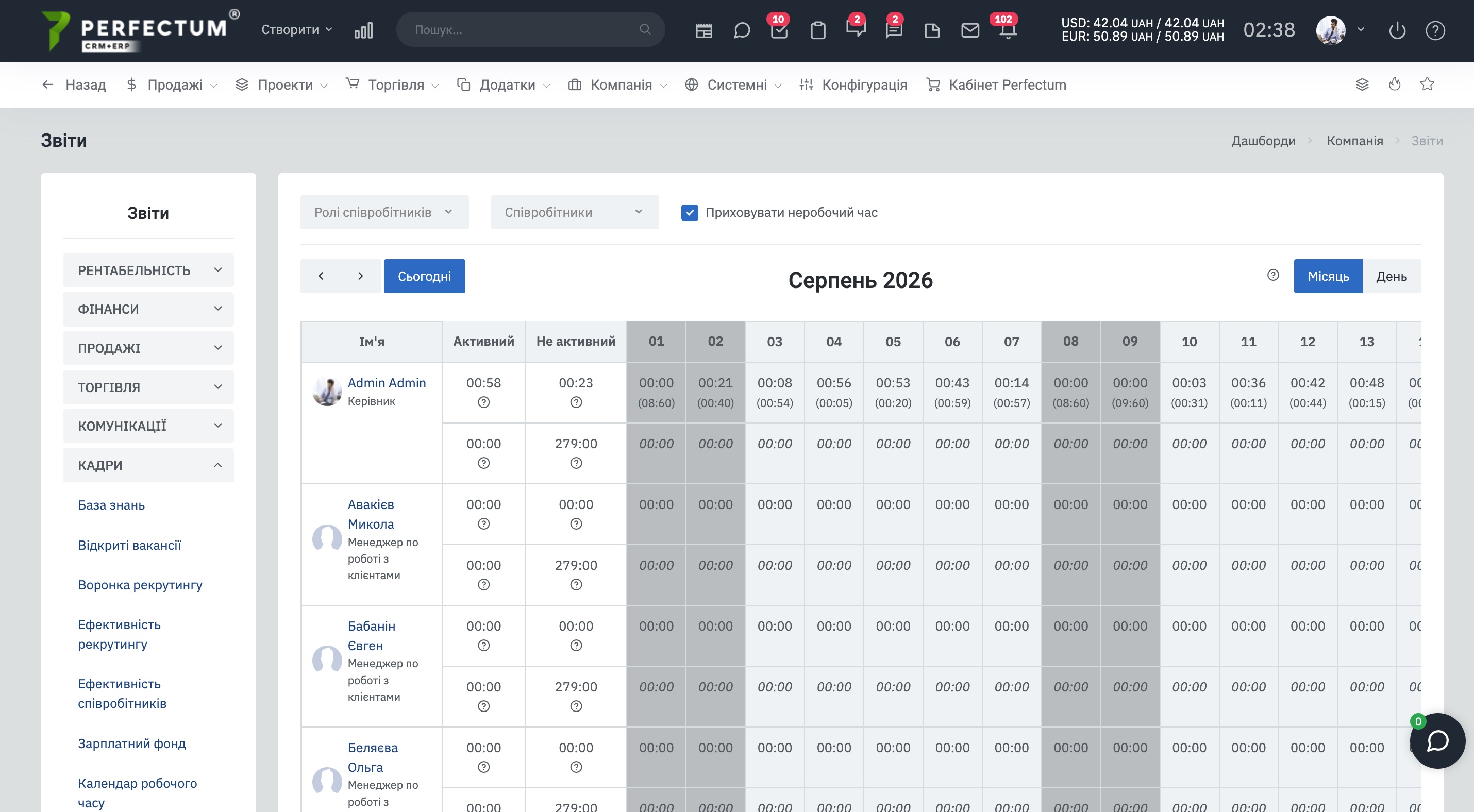Focus the Пошук search field
Screen dimensions: 1474x812
point(530,29)
